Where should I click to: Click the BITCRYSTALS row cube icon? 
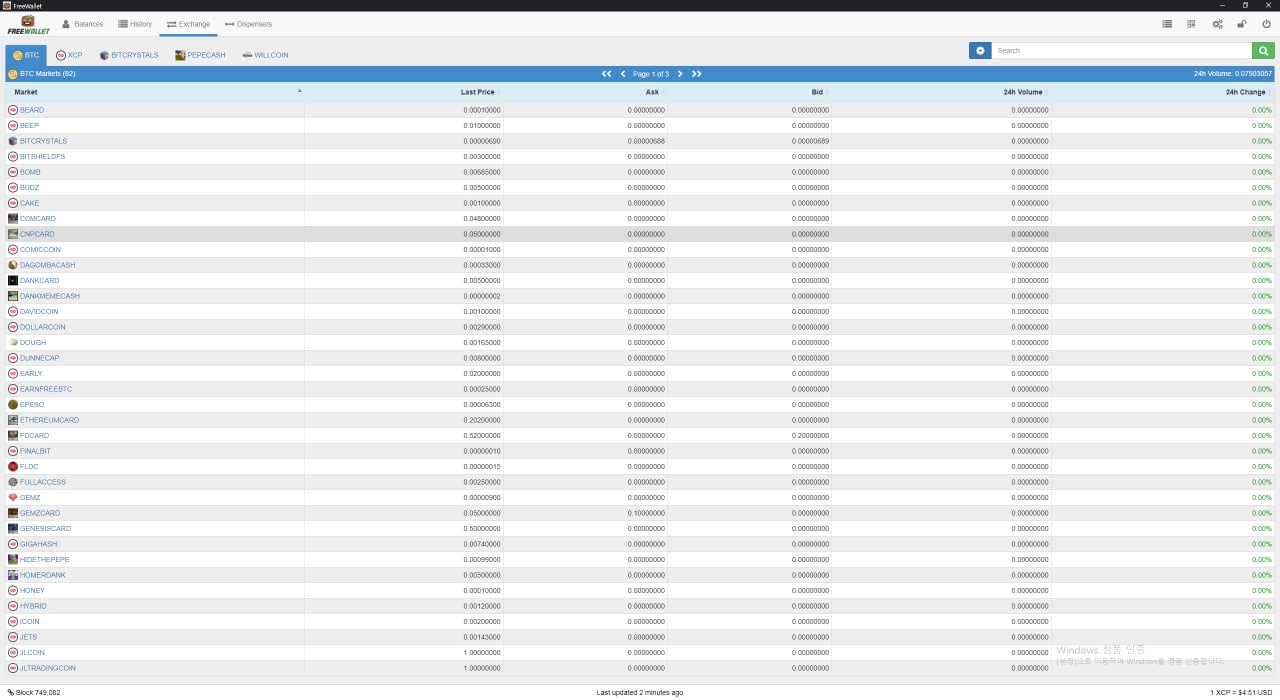pos(13,141)
